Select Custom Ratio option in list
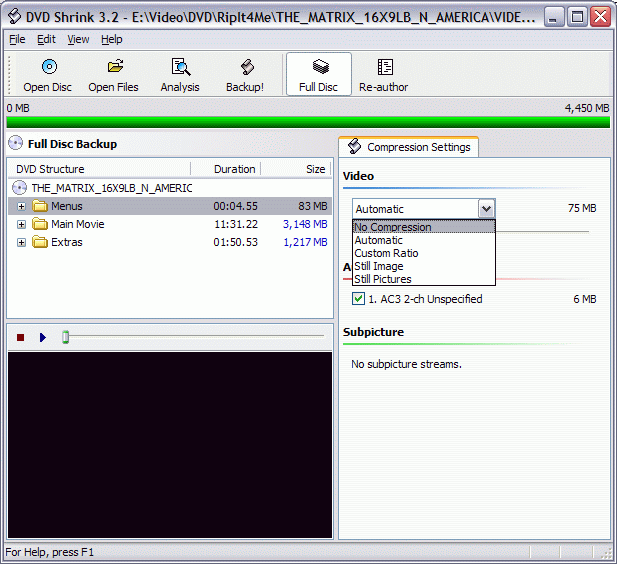The width and height of the screenshot is (617, 564). click(x=386, y=253)
